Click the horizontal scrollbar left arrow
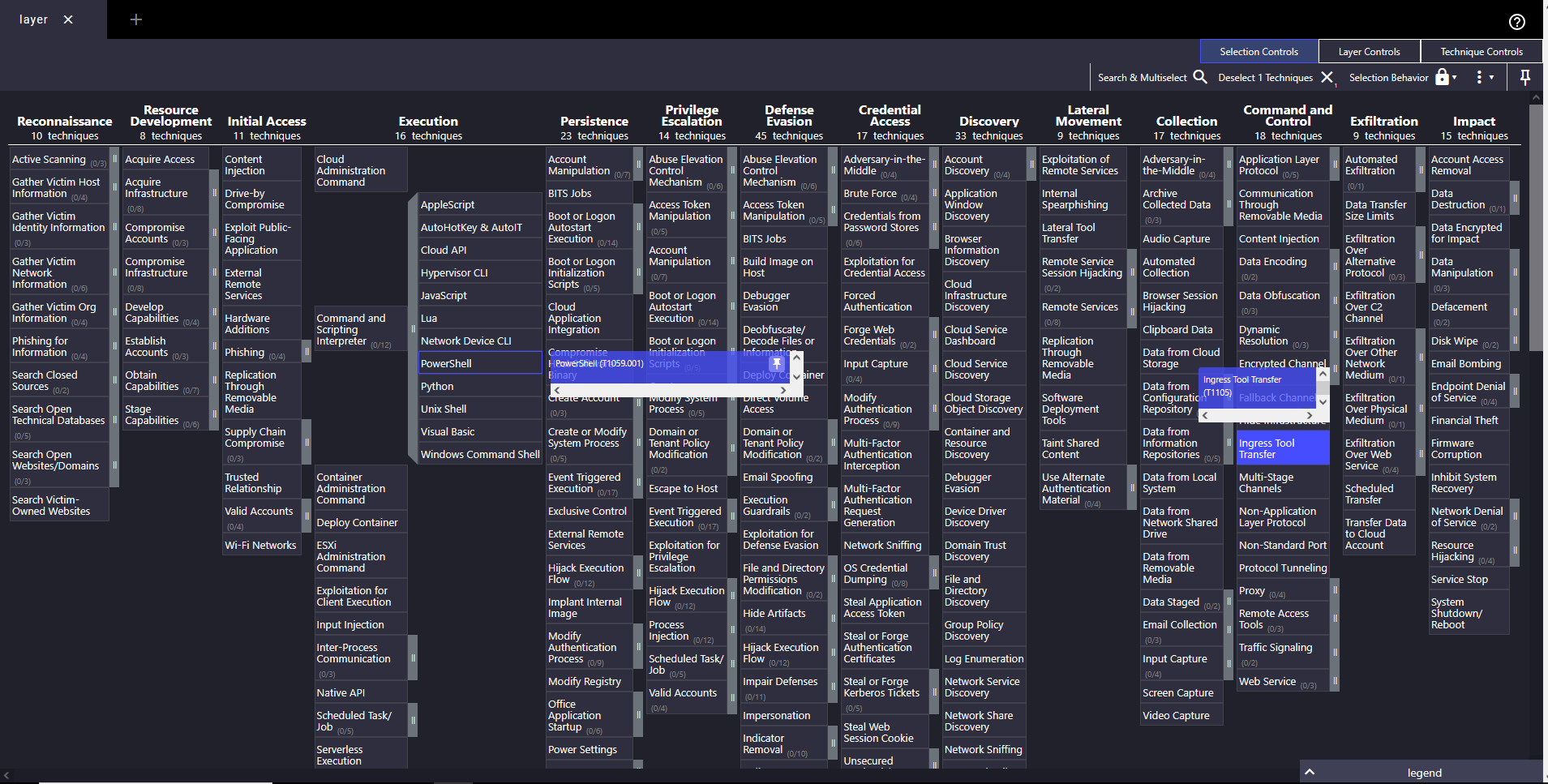This screenshot has height=784, width=1548. tap(6, 776)
